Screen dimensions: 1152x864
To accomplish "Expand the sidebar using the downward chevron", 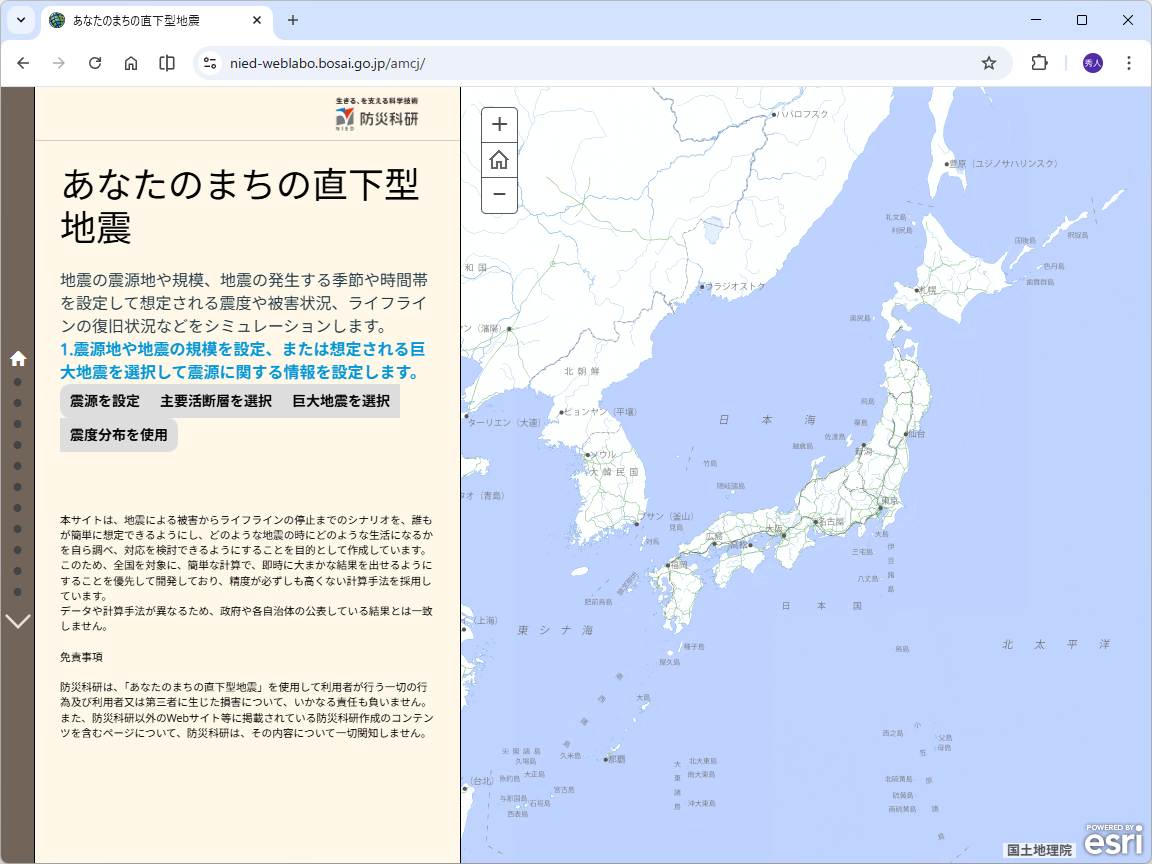I will (x=16, y=621).
